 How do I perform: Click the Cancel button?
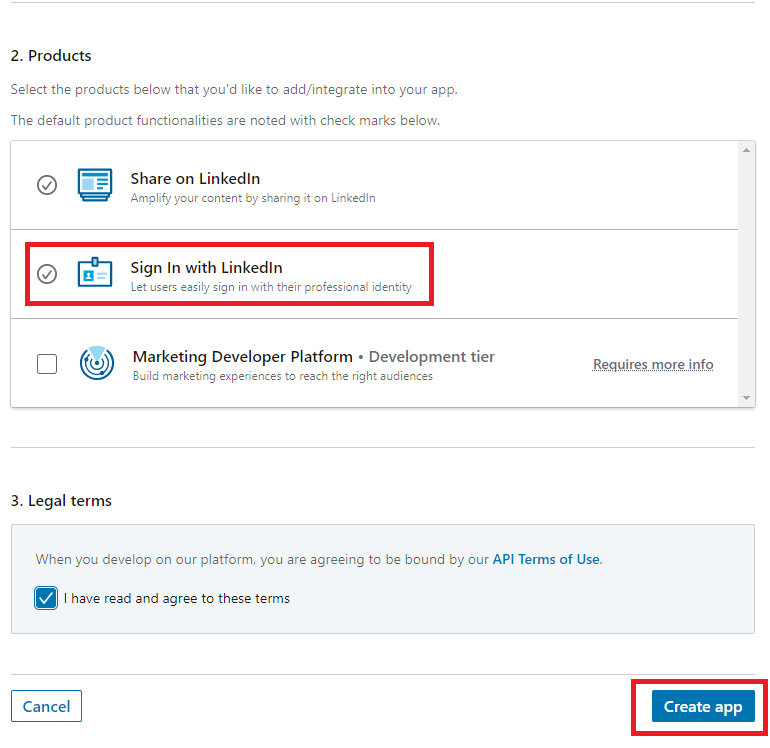46,706
